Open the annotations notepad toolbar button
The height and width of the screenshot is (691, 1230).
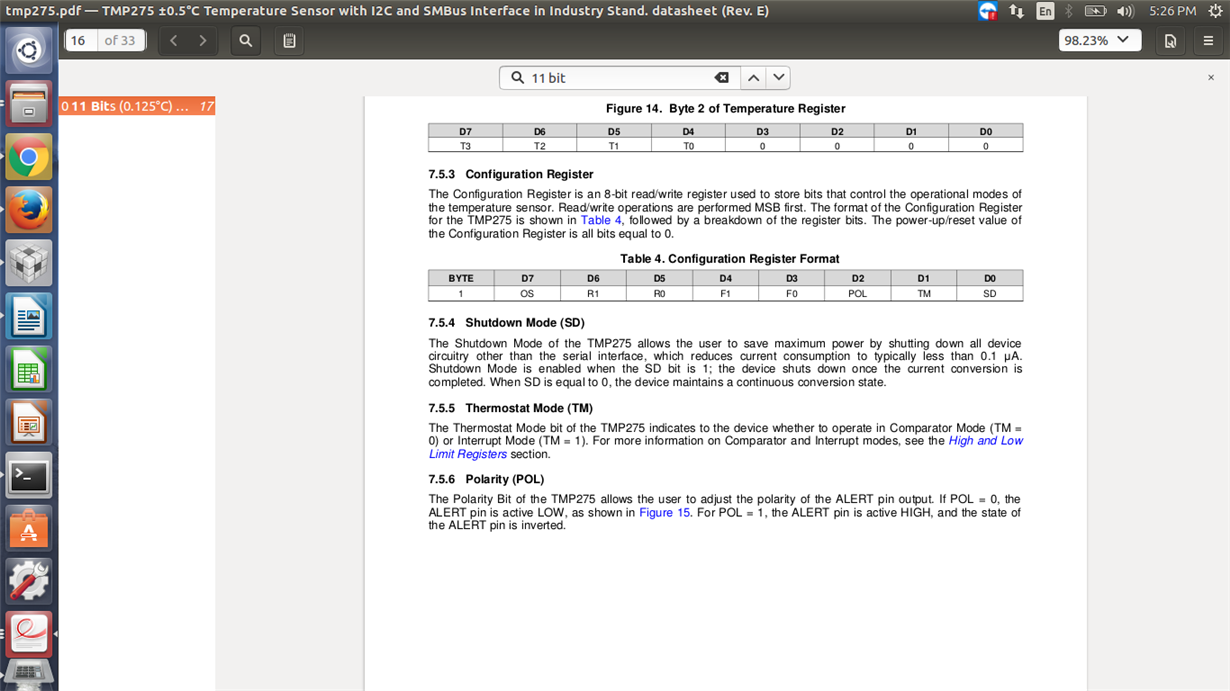coord(289,41)
